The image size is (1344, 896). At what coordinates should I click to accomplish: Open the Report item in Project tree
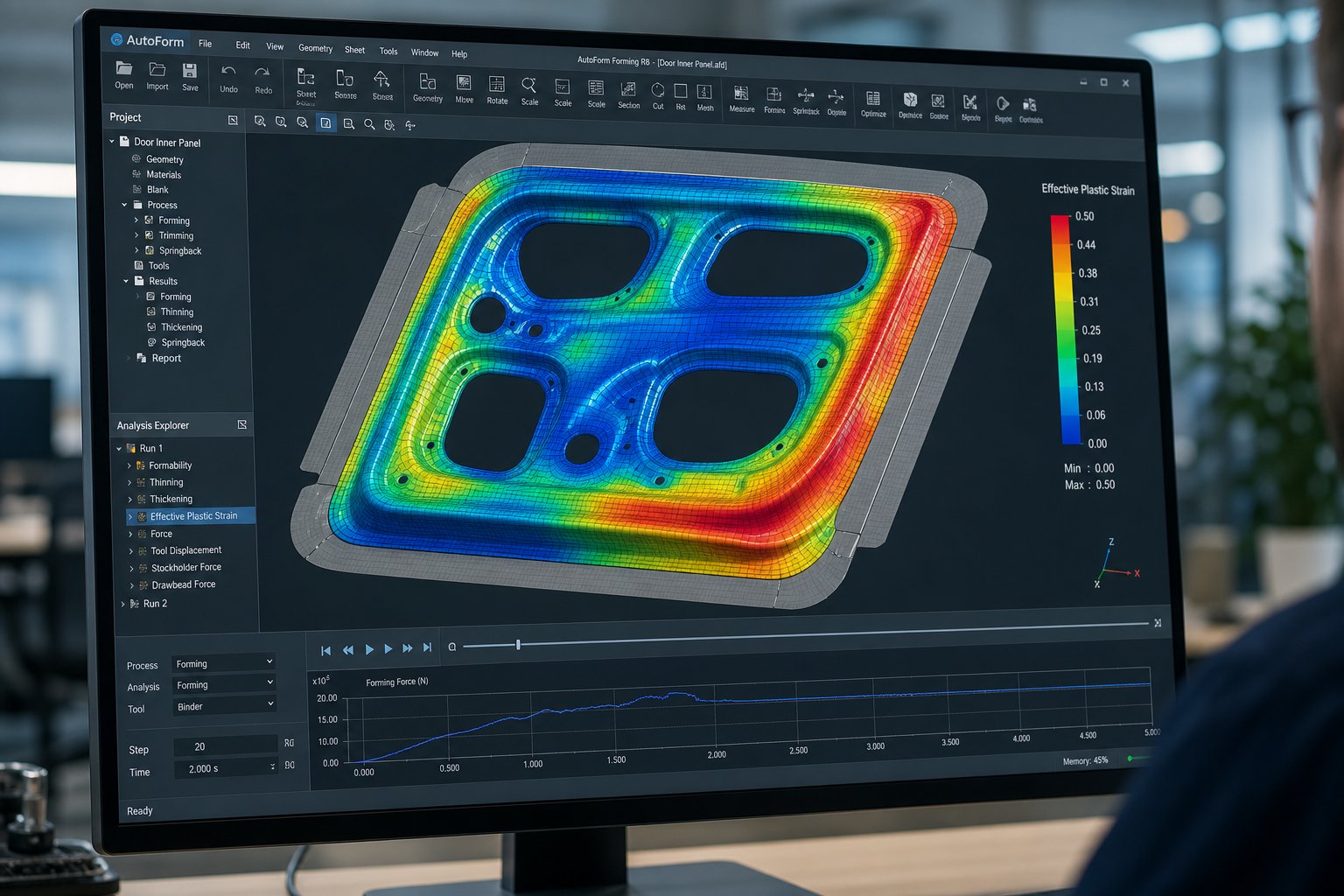[166, 358]
